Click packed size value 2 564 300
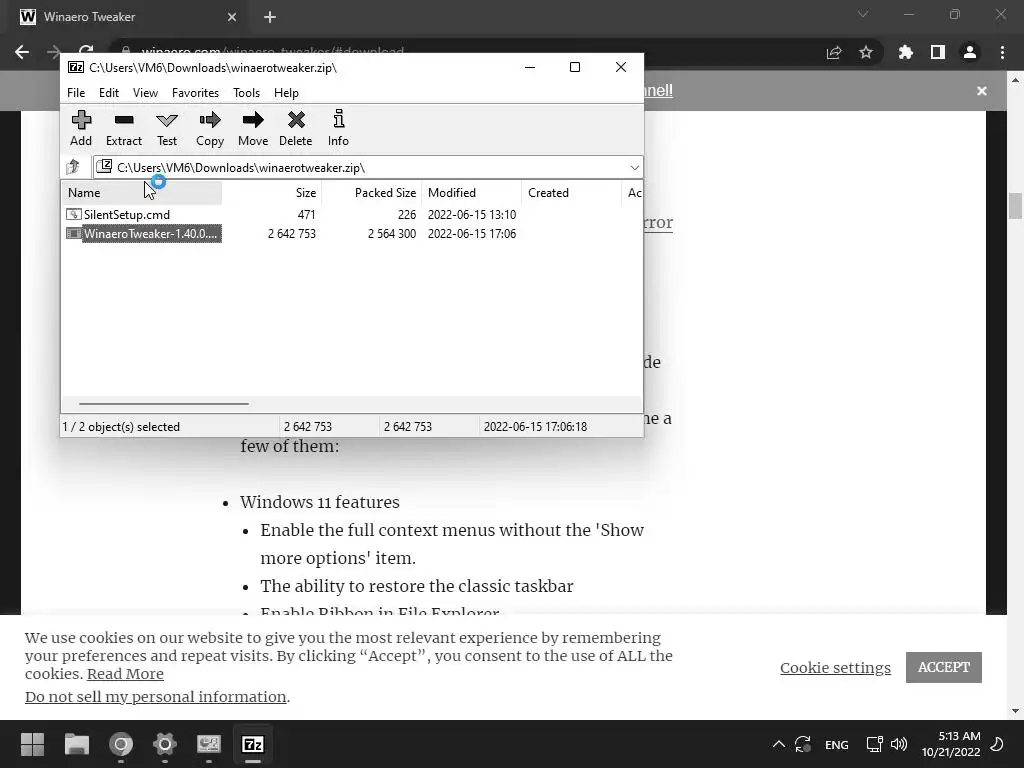Image resolution: width=1024 pixels, height=768 pixels. 392,234
